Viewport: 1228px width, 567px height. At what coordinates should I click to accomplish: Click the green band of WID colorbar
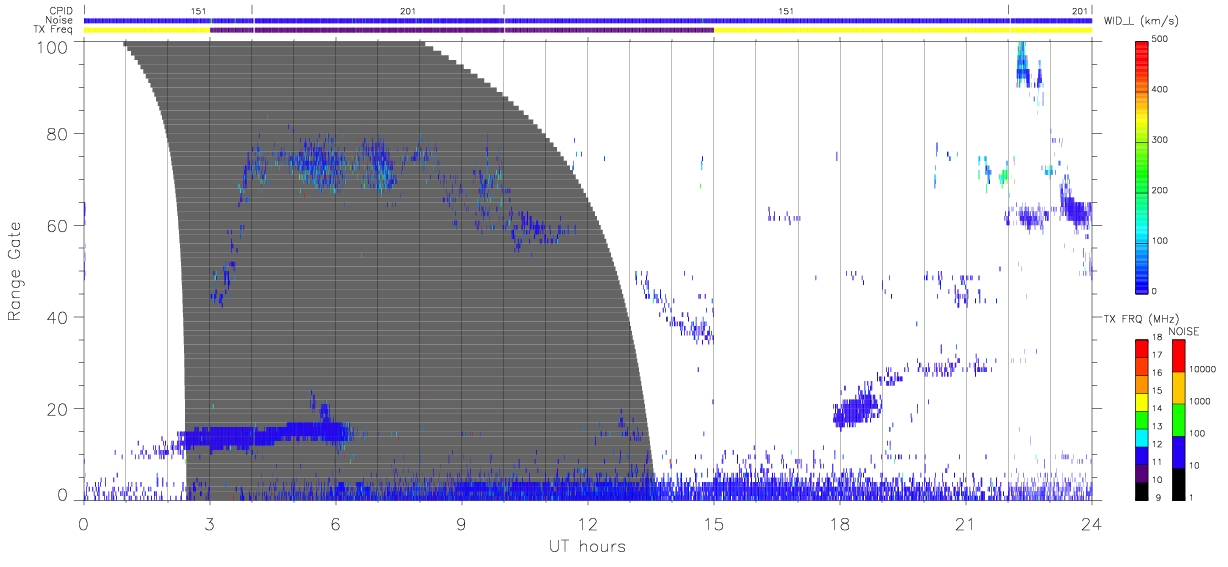point(1142,170)
